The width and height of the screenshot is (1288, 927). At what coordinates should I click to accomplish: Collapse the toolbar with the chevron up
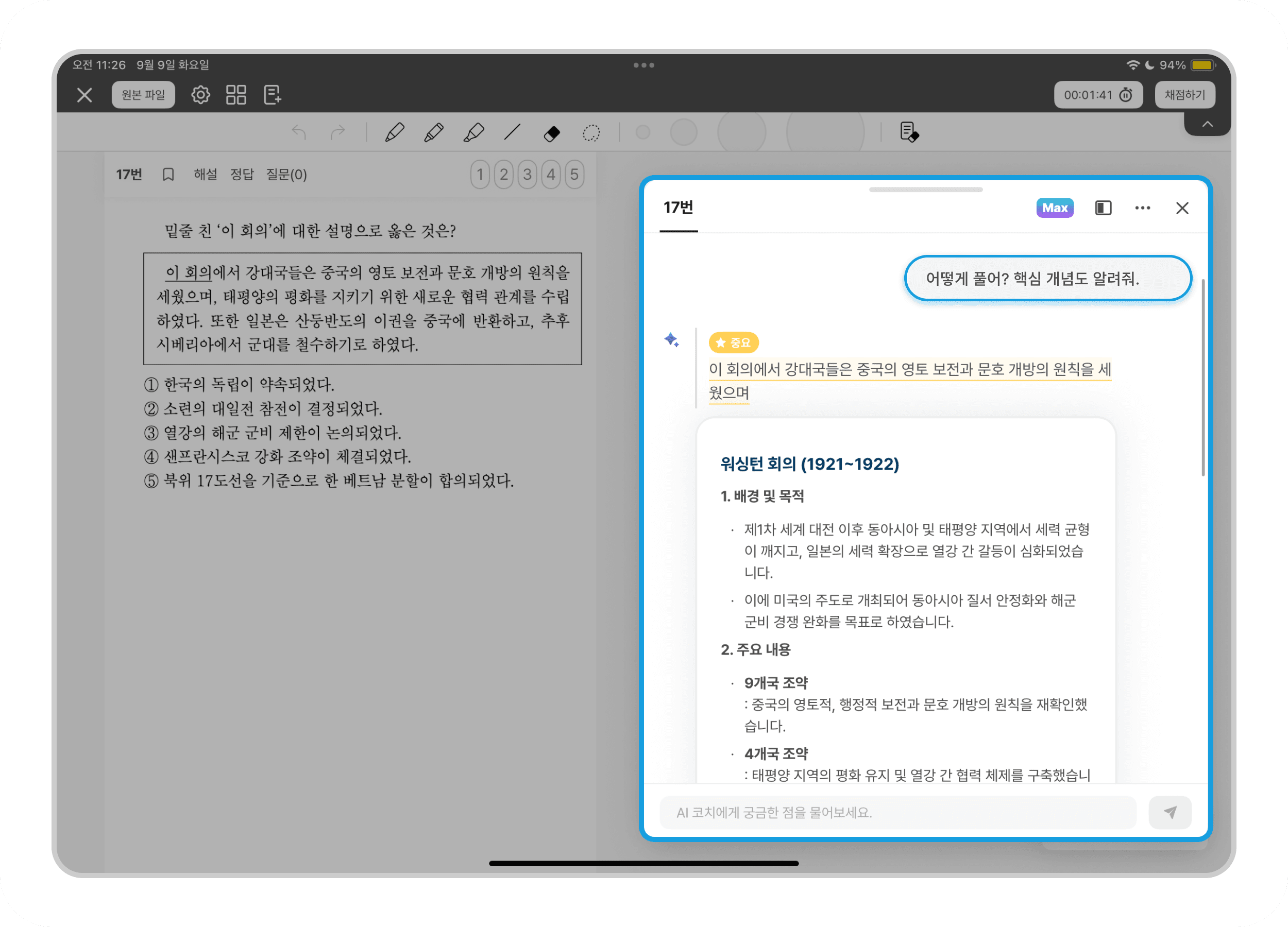[1207, 124]
